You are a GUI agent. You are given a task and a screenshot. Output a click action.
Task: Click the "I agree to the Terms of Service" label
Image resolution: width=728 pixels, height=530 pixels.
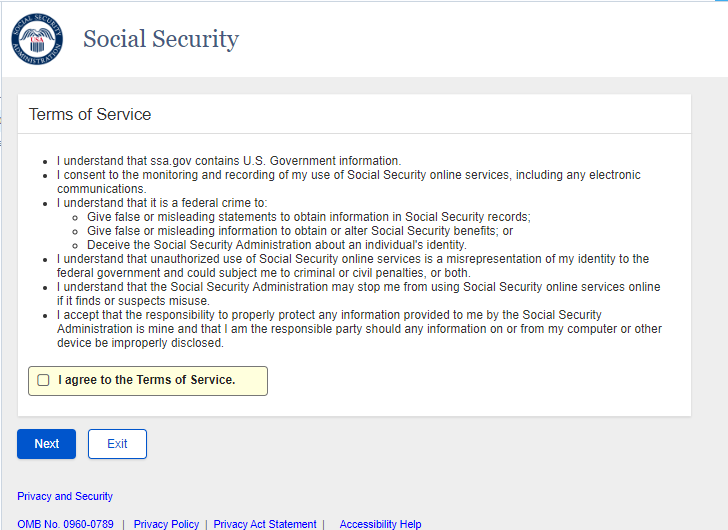147,380
